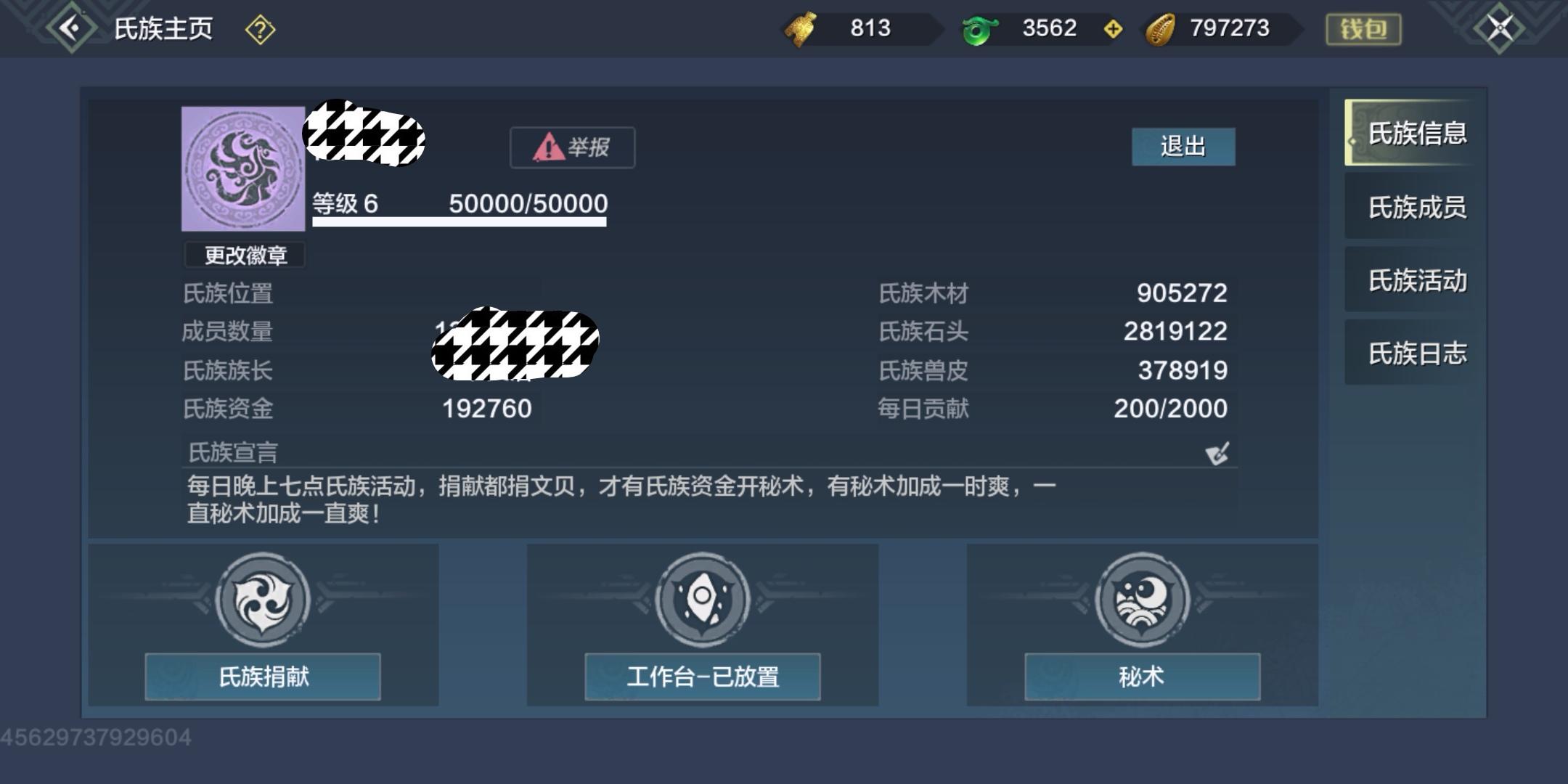The image size is (1568, 784).
Task: Open the 钱包 wallet button
Action: (x=1363, y=29)
